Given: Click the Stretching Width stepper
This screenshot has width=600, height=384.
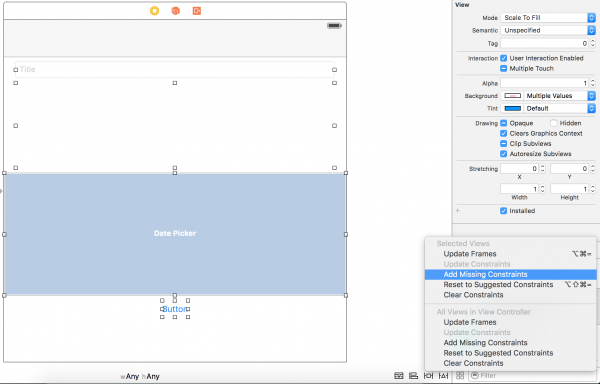Looking at the screenshot, I should pos(543,189).
